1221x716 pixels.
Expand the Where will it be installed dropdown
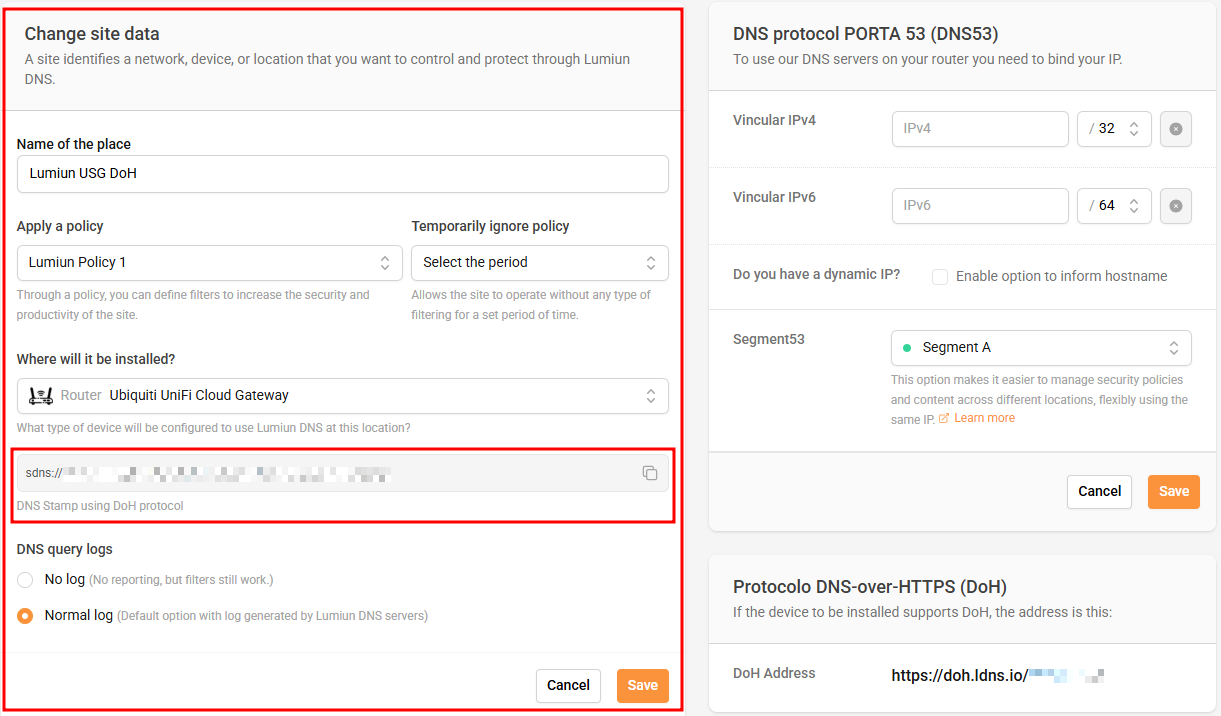[342, 396]
